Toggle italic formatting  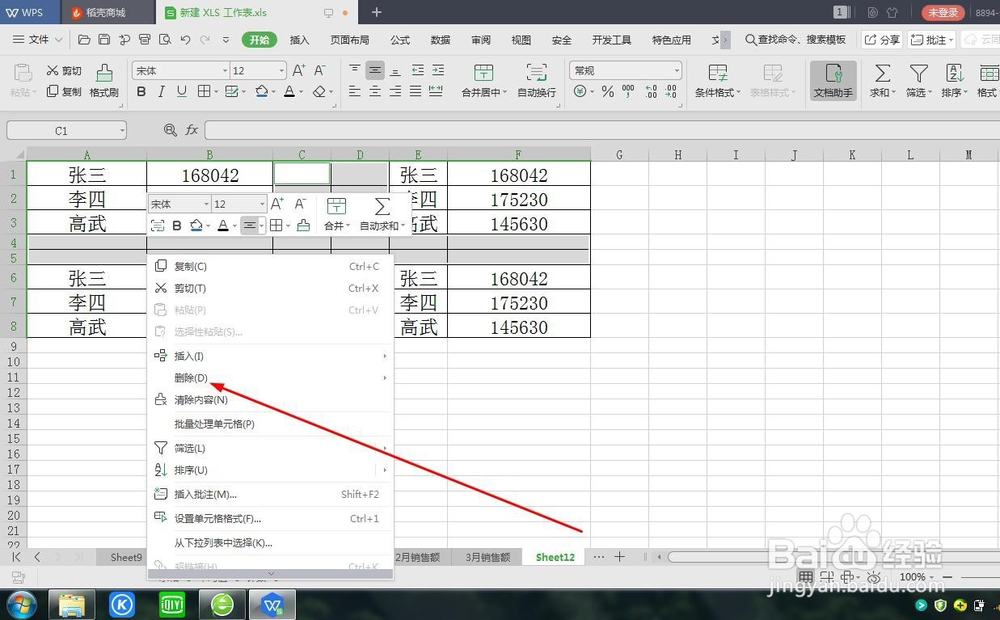click(161, 91)
